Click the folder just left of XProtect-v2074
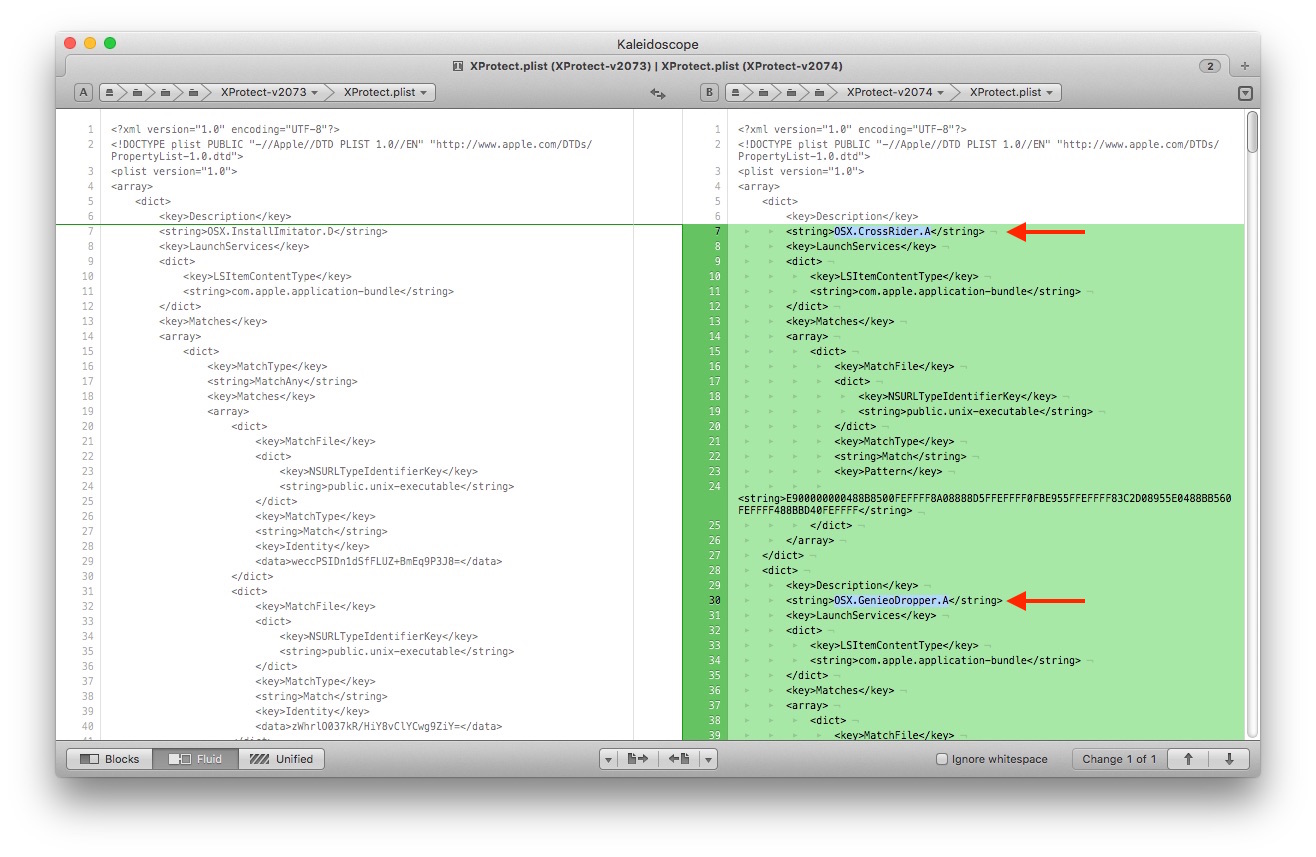 click(x=819, y=92)
